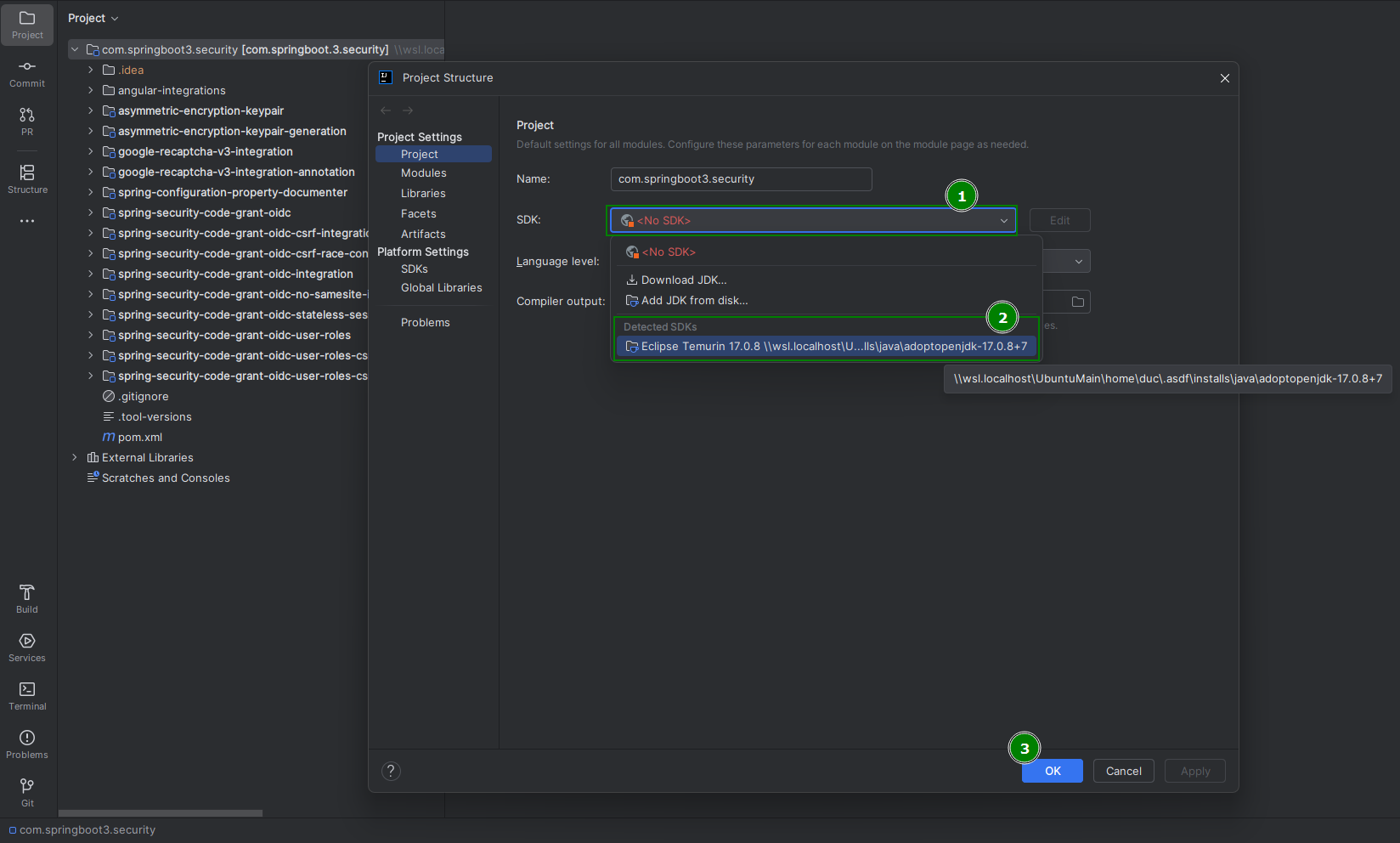Select google-recaptcha-v3-integration-annotation in tree
Viewport: 1400px width, 843px height.
(236, 172)
